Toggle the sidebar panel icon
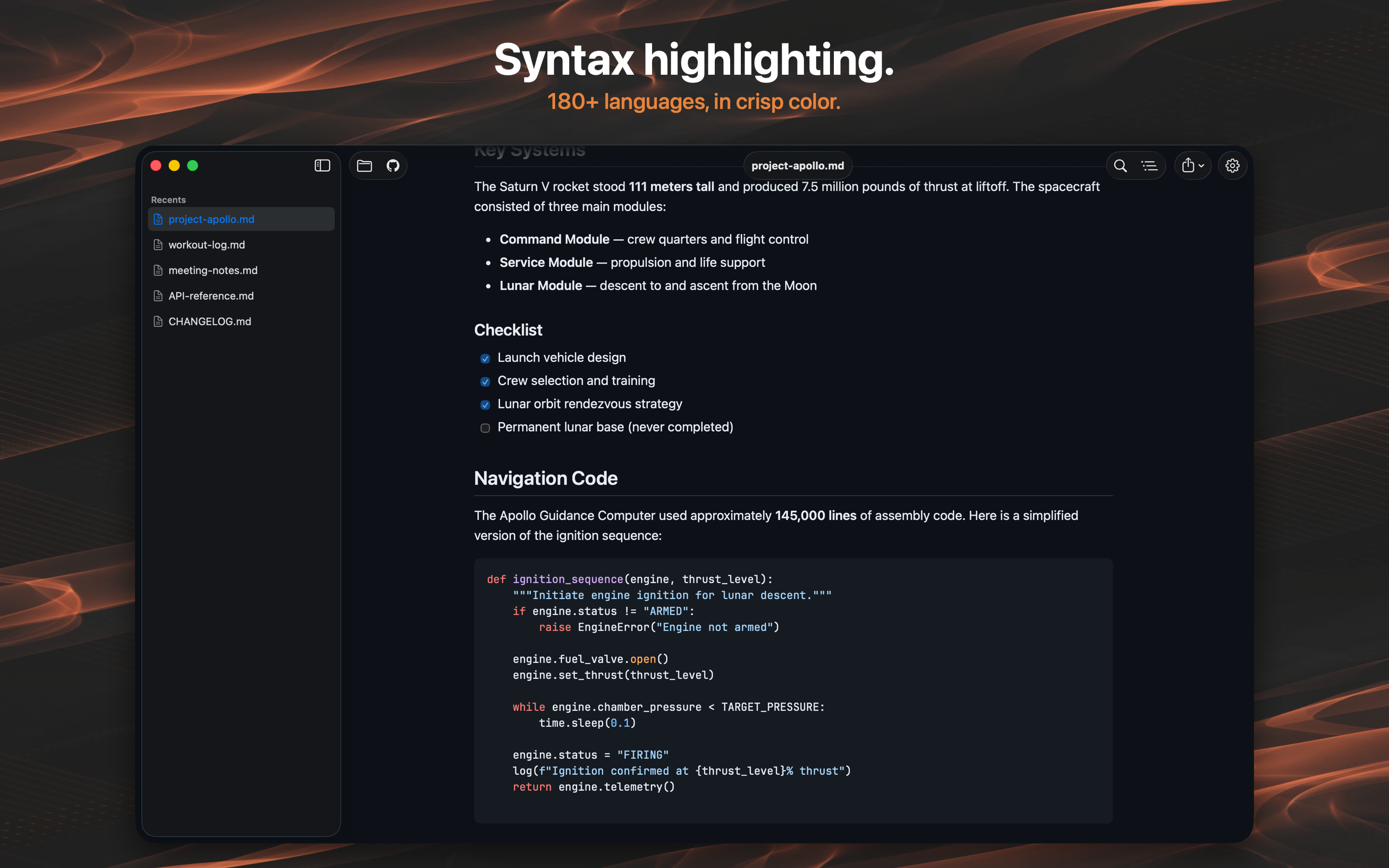The image size is (1389, 868). (322, 165)
